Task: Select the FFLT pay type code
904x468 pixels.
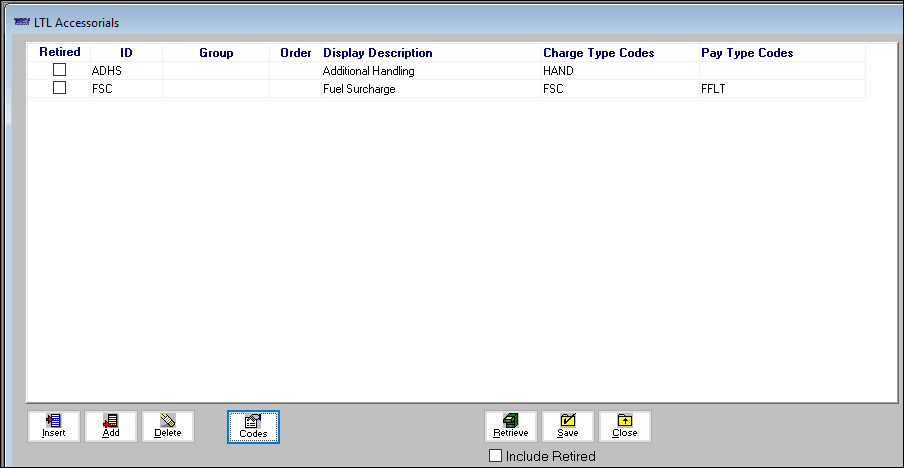Action: (714, 89)
